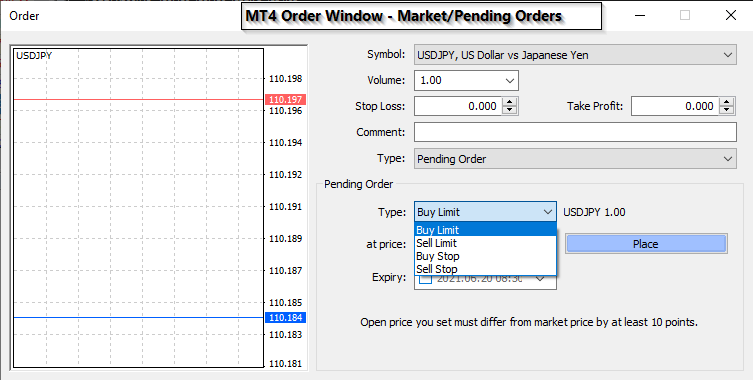Choose Sell Stop from the list
Image resolution: width=753 pixels, height=380 pixels.
[485, 269]
